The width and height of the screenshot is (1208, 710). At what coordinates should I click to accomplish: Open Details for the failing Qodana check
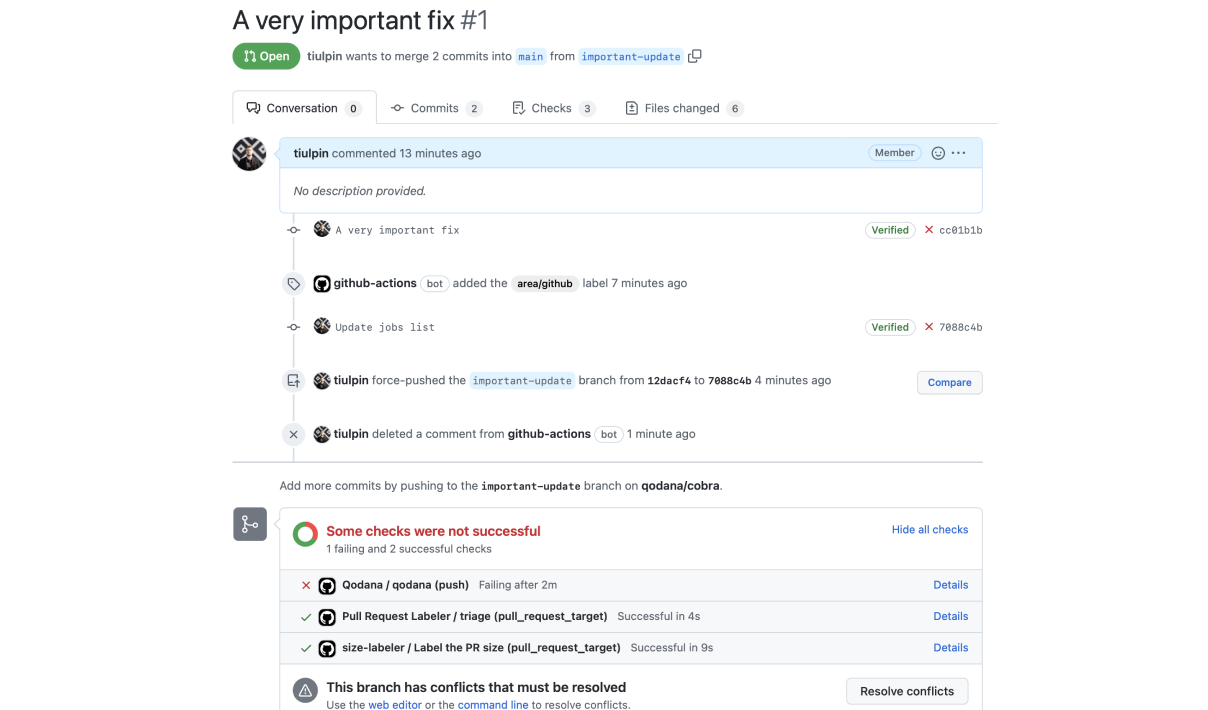click(950, 585)
